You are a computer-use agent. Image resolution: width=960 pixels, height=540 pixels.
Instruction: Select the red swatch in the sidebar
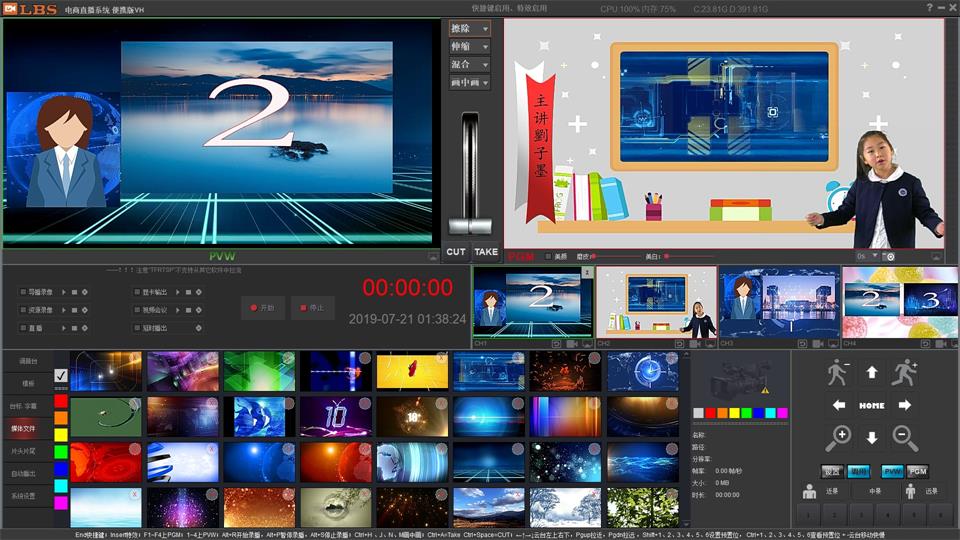[61, 401]
